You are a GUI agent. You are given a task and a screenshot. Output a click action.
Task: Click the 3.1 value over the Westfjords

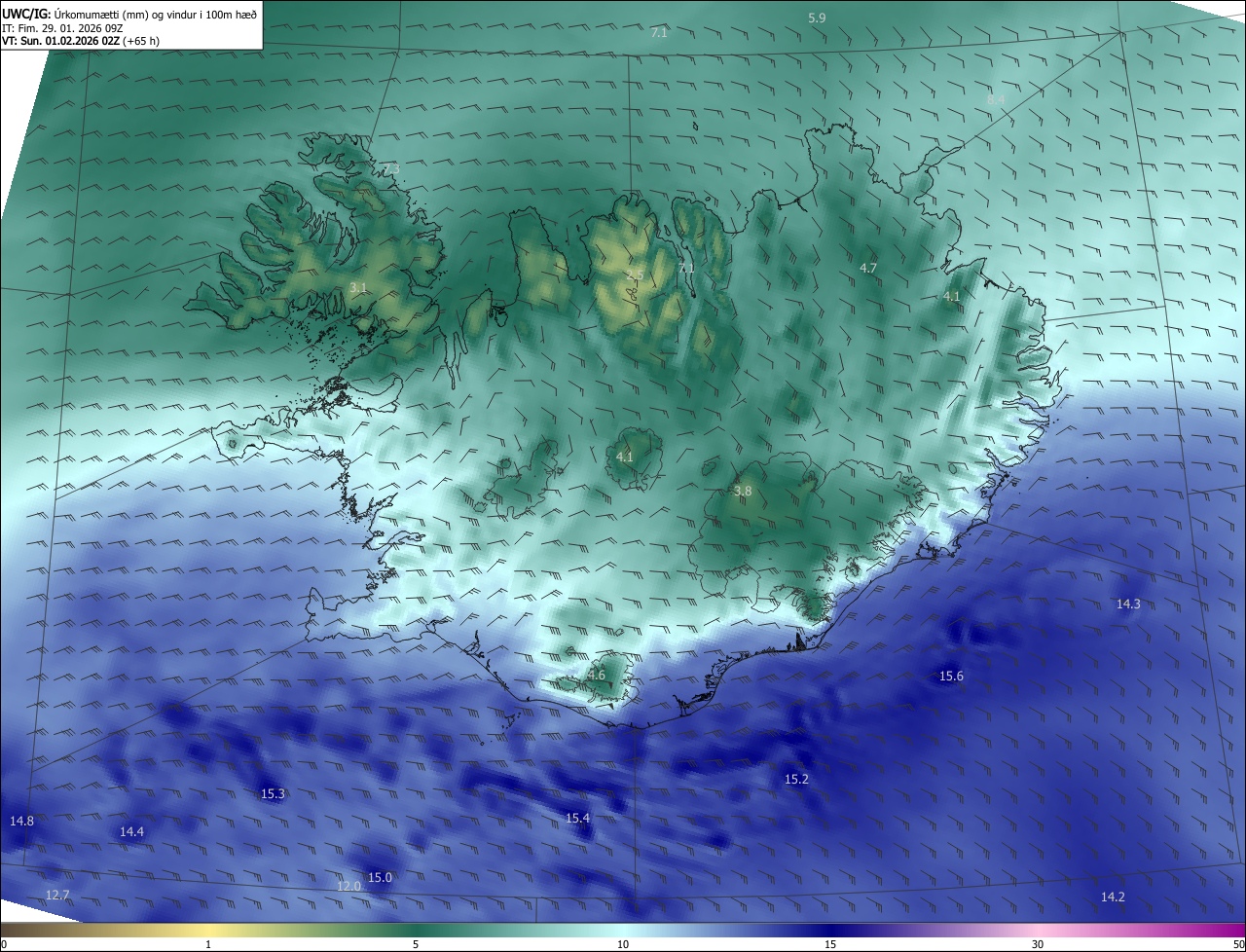click(358, 287)
